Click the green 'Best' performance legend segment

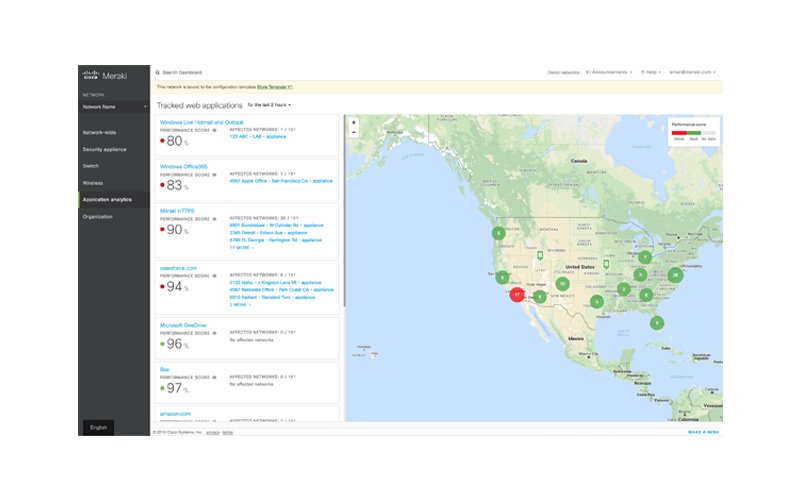[x=694, y=133]
